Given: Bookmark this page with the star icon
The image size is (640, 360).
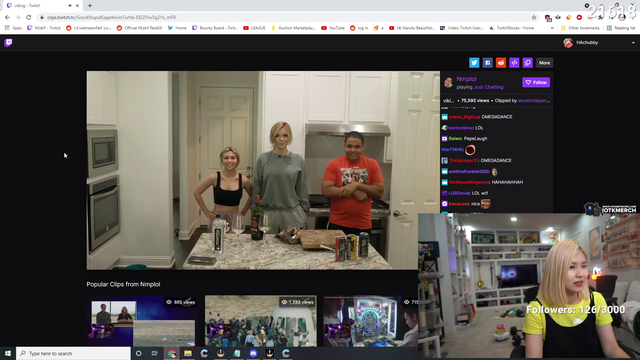Looking at the screenshot, I should 534,18.
